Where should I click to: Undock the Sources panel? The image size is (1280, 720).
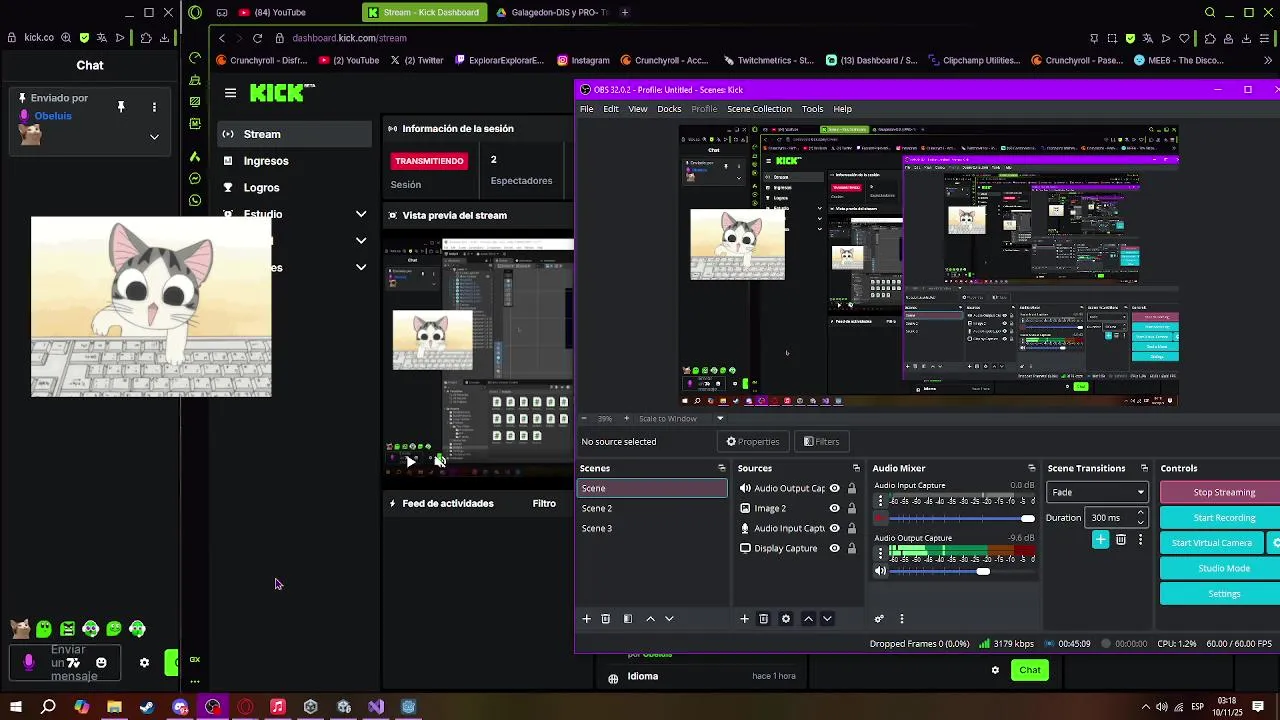click(856, 468)
